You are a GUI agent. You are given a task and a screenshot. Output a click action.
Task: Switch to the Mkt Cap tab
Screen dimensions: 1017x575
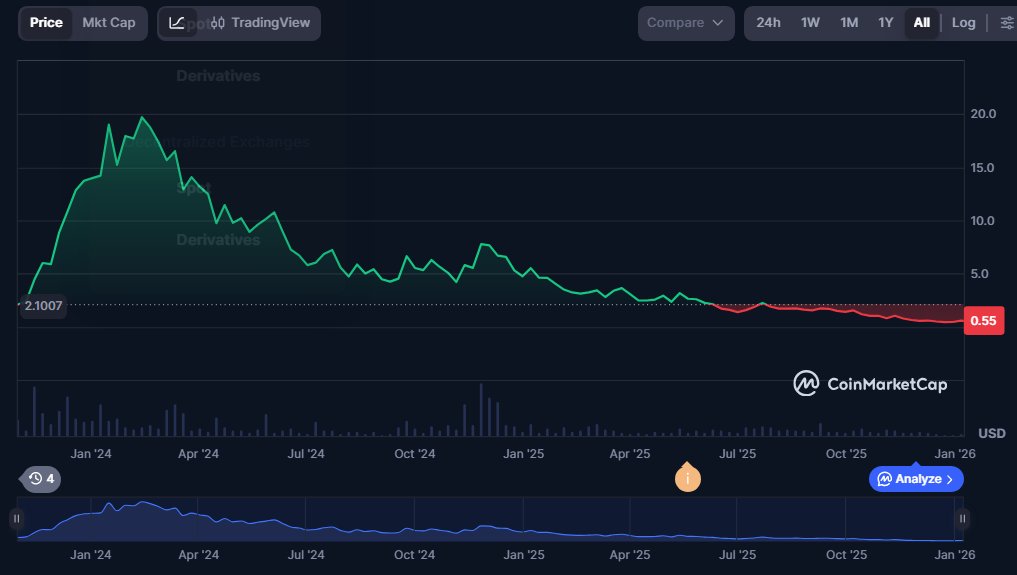[x=109, y=23]
